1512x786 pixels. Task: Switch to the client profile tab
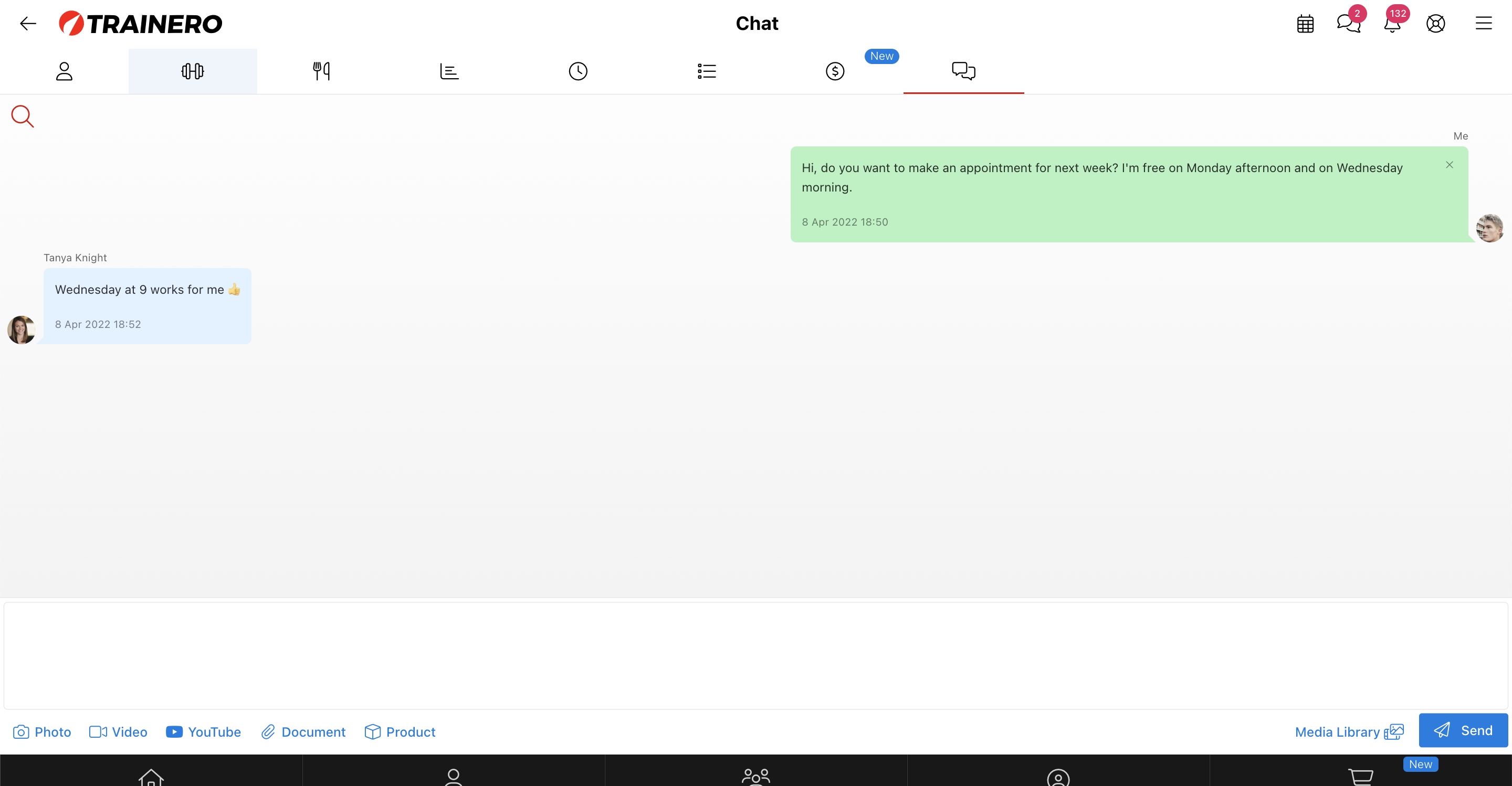(64, 71)
